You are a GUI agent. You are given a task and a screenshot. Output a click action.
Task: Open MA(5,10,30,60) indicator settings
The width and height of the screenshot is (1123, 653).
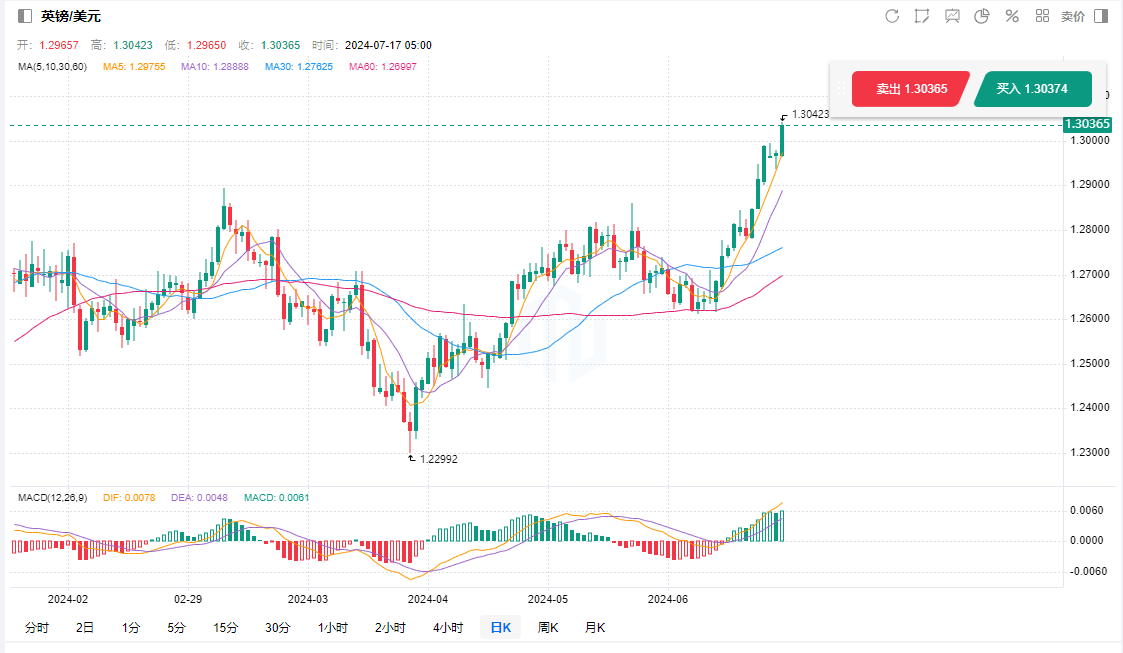(52, 67)
